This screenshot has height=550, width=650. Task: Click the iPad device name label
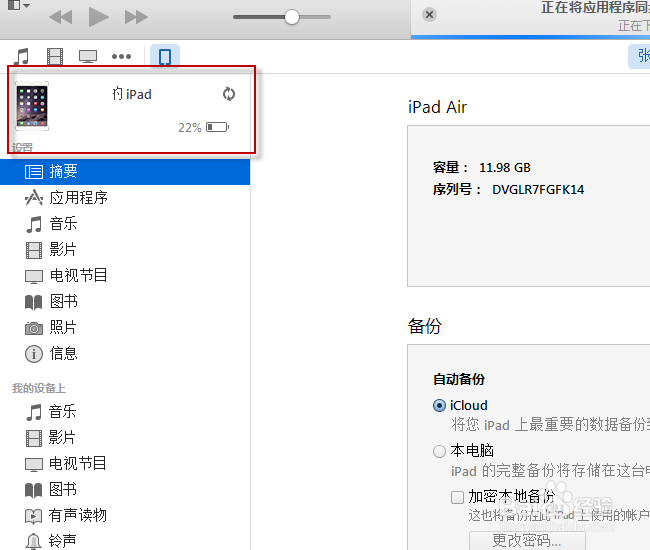132,94
